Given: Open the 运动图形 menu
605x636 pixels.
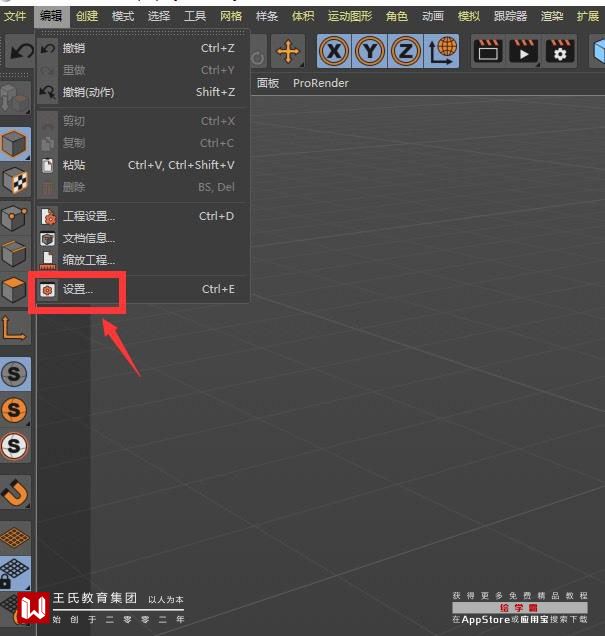Looking at the screenshot, I should click(x=350, y=16).
